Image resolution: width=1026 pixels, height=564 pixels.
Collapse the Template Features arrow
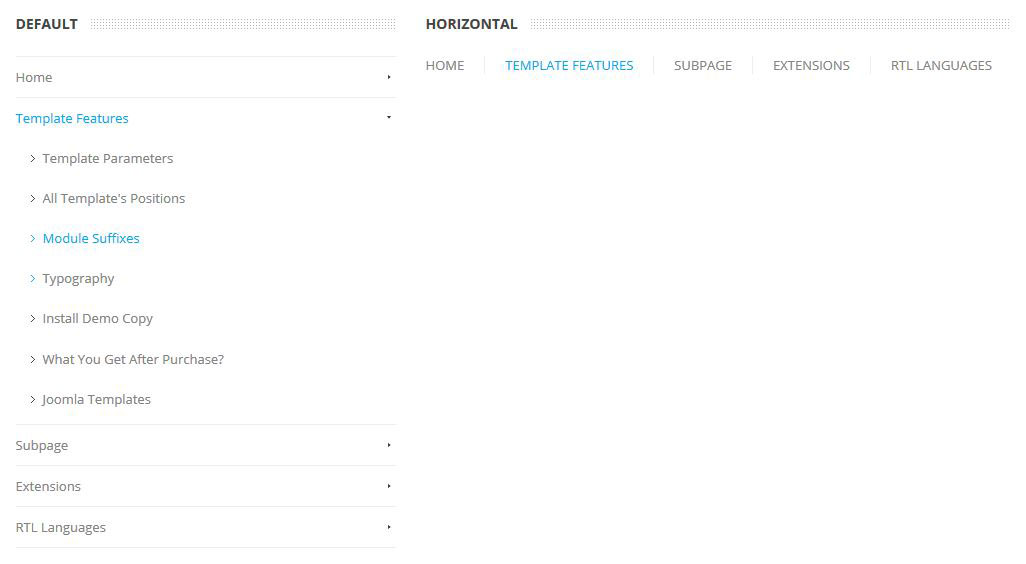click(389, 118)
